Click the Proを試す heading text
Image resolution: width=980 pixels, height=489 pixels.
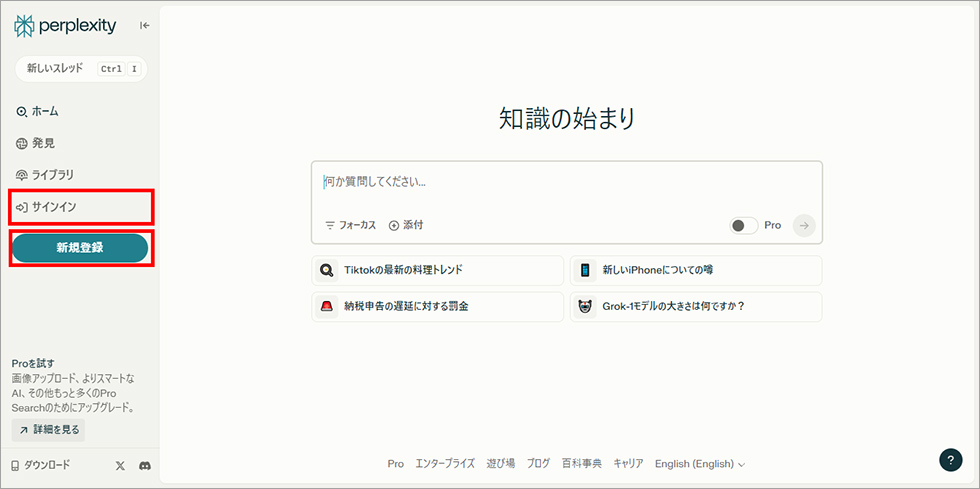point(32,363)
